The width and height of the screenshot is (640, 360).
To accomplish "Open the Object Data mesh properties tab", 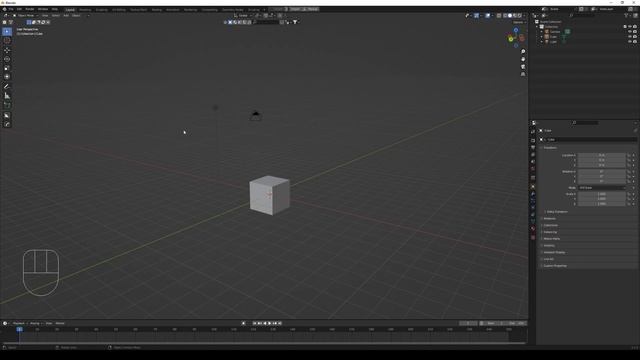I will [x=533, y=222].
